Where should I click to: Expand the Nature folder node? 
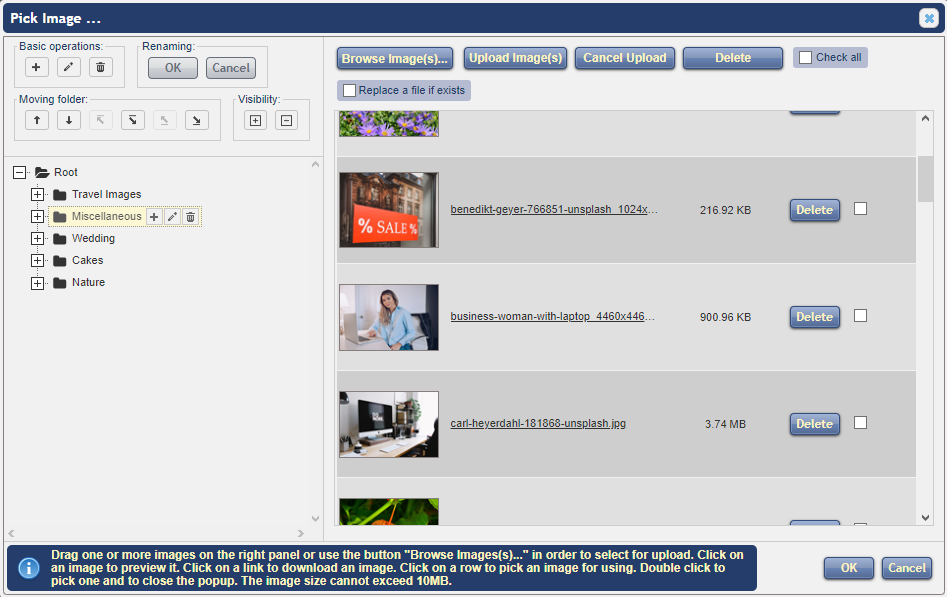coord(37,283)
